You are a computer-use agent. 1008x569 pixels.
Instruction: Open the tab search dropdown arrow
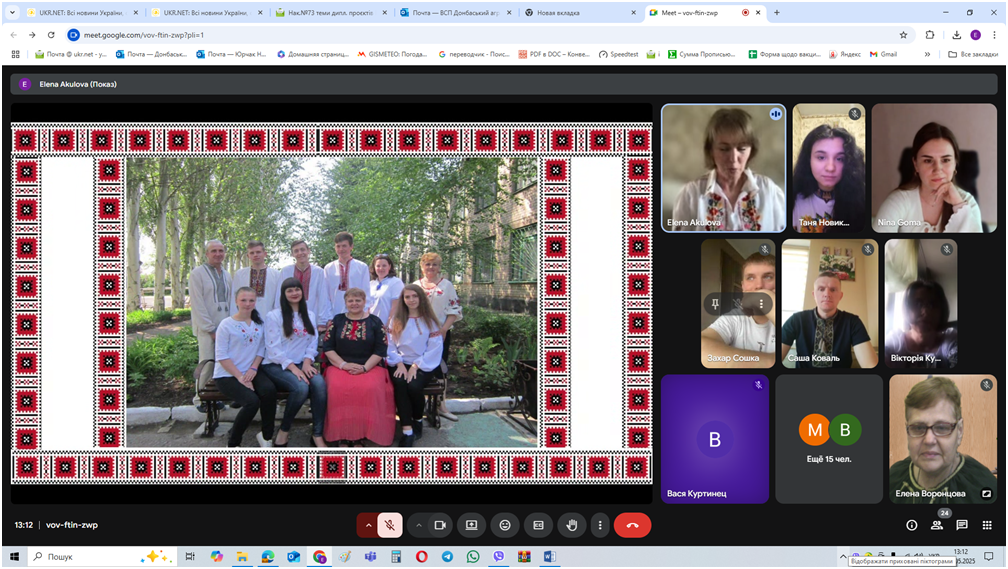coord(12,12)
